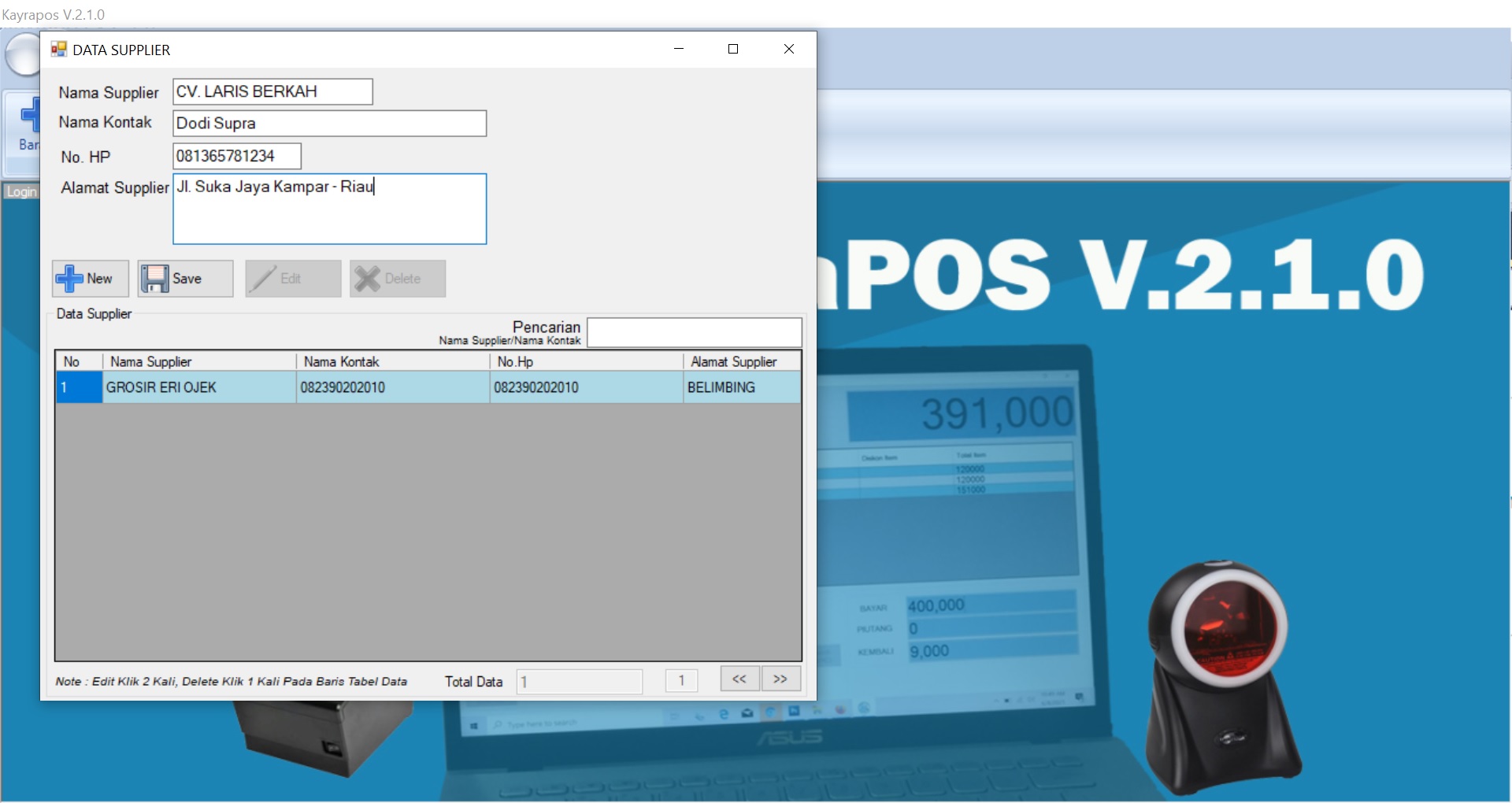Close the DATA SUPPLIER window
Screen dimensions: 1512x803
pyautogui.click(x=789, y=49)
